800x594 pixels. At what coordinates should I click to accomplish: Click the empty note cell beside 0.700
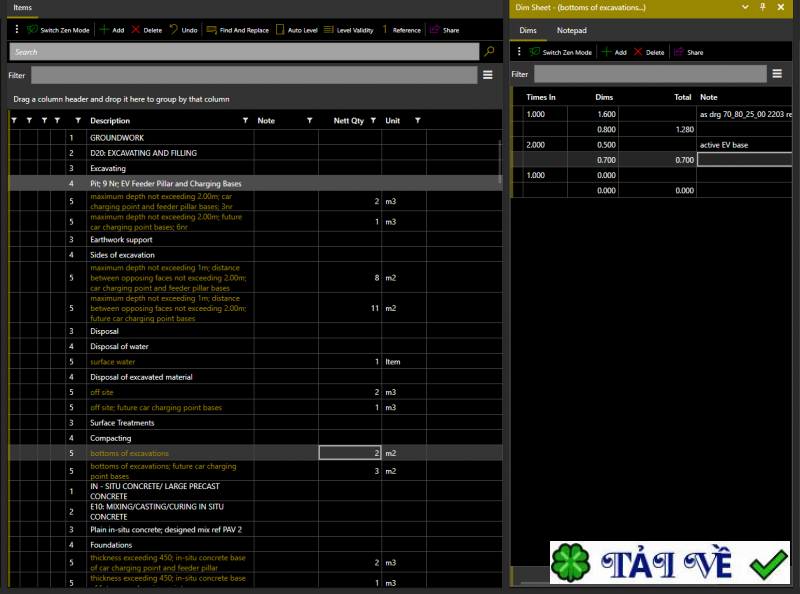(x=744, y=160)
